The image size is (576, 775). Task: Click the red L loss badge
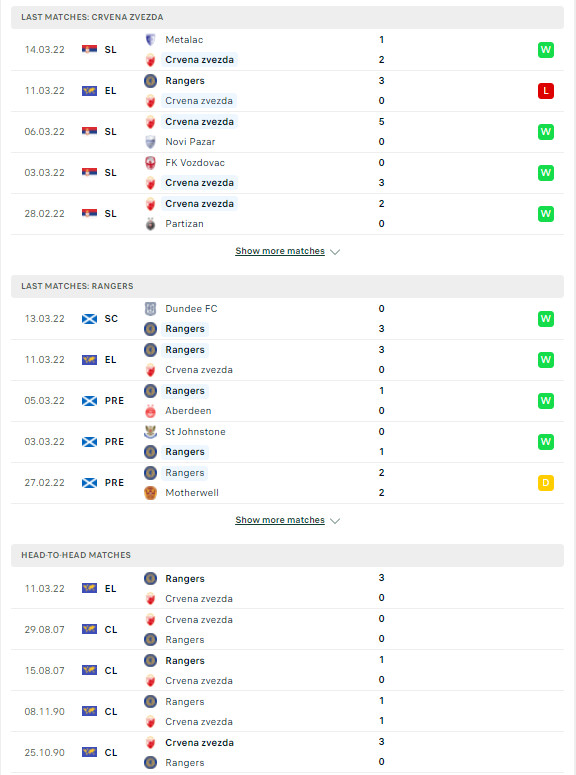click(546, 91)
